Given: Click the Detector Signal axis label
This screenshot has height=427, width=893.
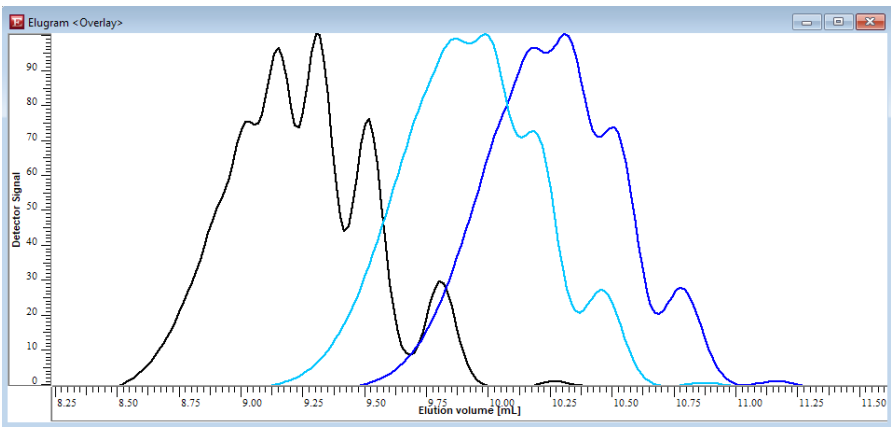Looking at the screenshot, I should tap(17, 210).
